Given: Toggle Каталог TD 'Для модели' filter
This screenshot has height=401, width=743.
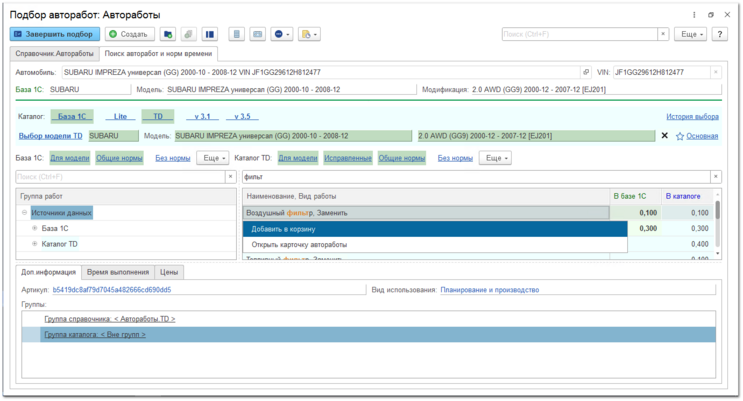Looking at the screenshot, I should 298,158.
